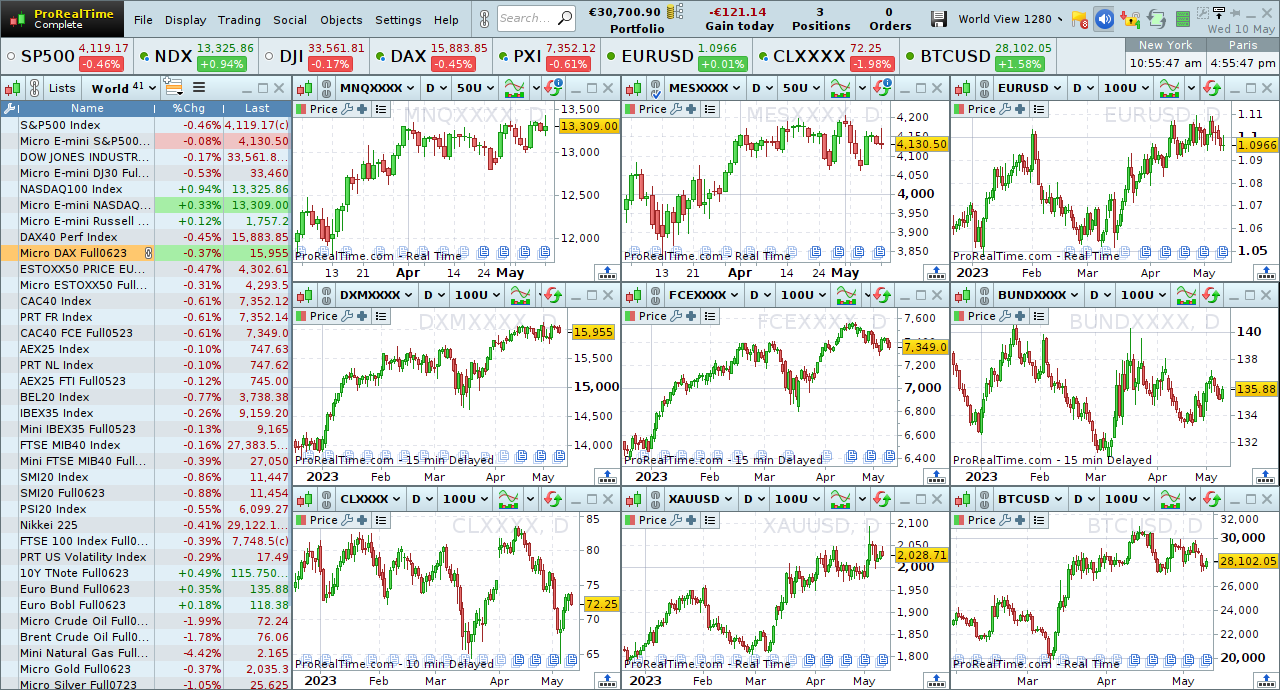Open the trading padlock icon
The width and height of the screenshot is (1280, 690).
click(x=1131, y=19)
